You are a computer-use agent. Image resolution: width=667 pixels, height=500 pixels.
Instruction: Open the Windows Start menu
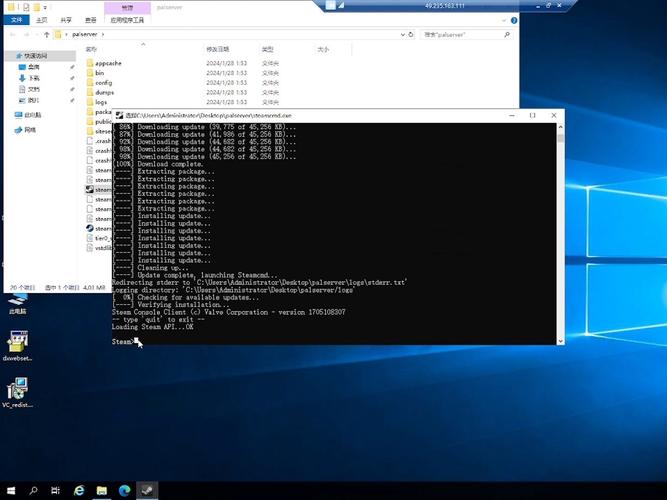coord(11,491)
